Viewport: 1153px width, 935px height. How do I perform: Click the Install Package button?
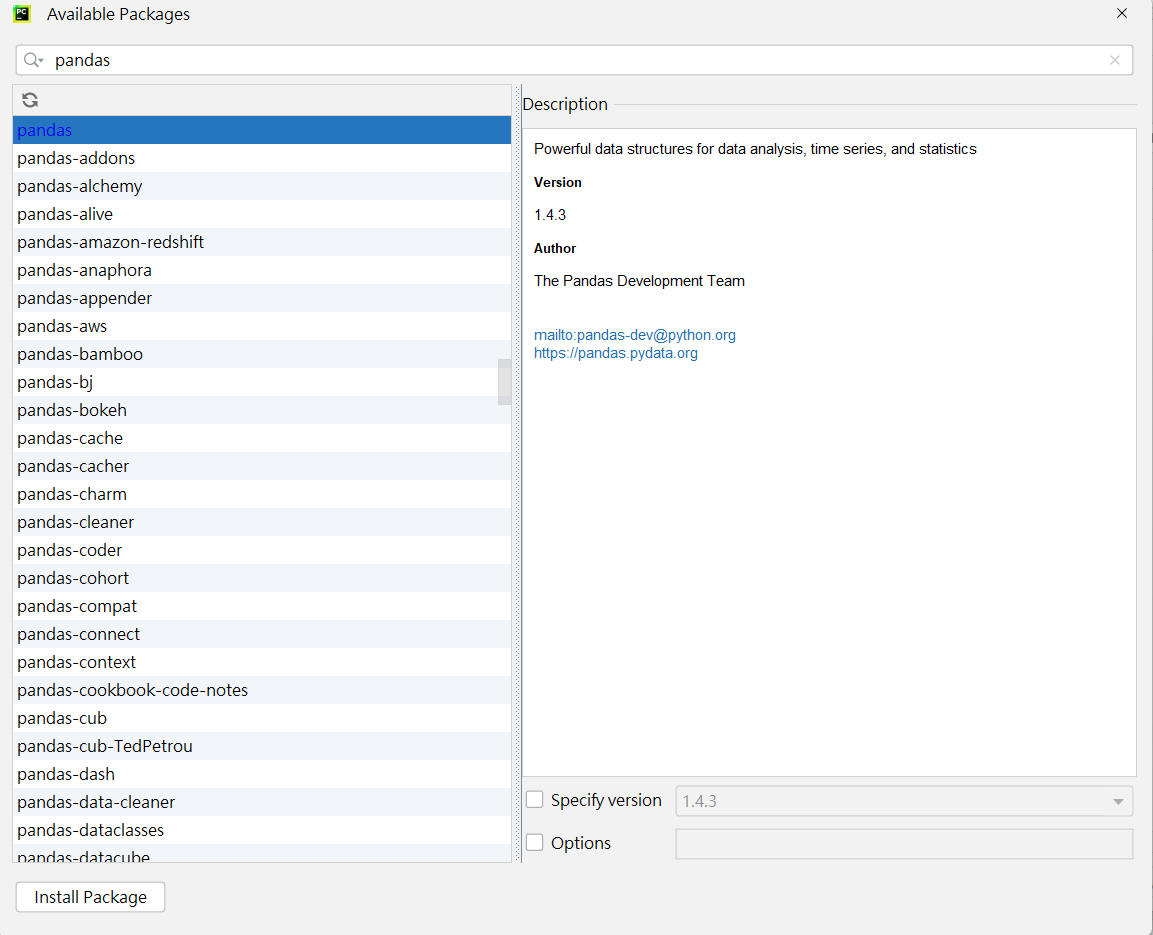click(x=90, y=897)
